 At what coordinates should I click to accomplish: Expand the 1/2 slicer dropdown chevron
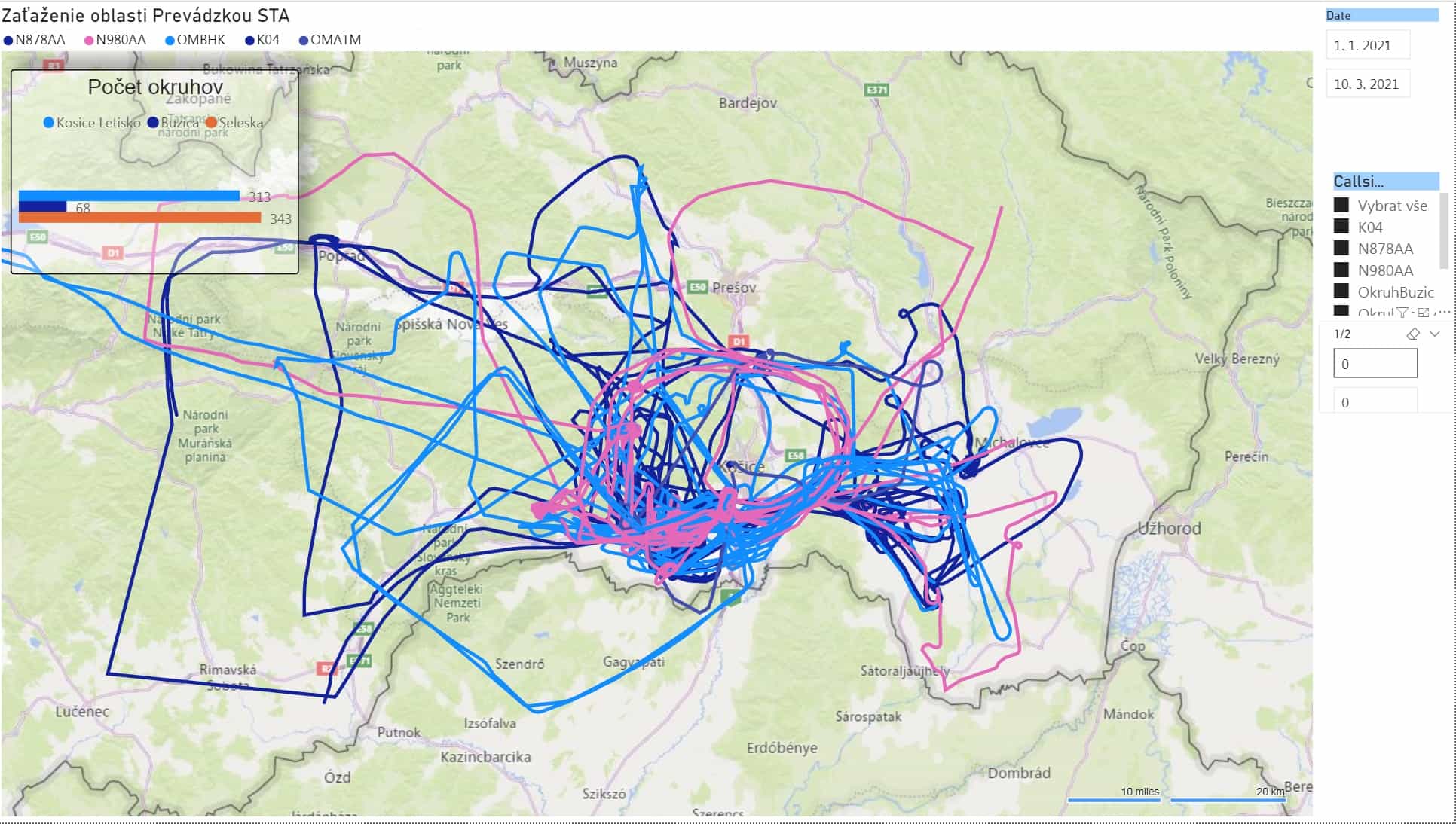pos(1435,334)
